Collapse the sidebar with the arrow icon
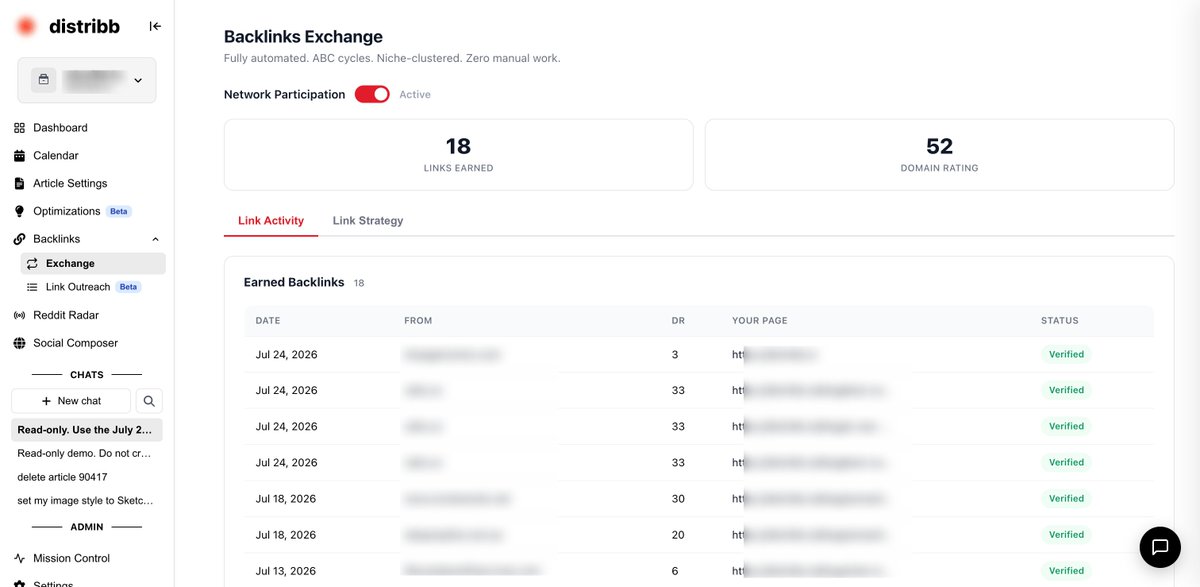Viewport: 1200px width, 587px height. [x=155, y=26]
